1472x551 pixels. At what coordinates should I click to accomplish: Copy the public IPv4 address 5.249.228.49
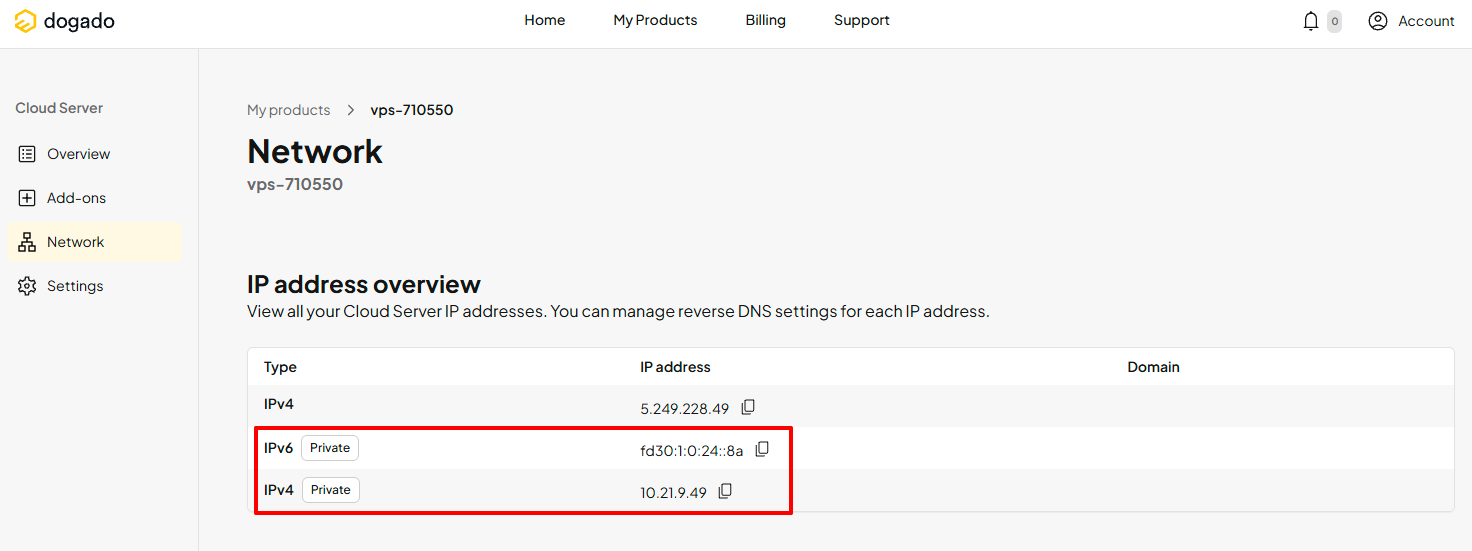click(748, 407)
